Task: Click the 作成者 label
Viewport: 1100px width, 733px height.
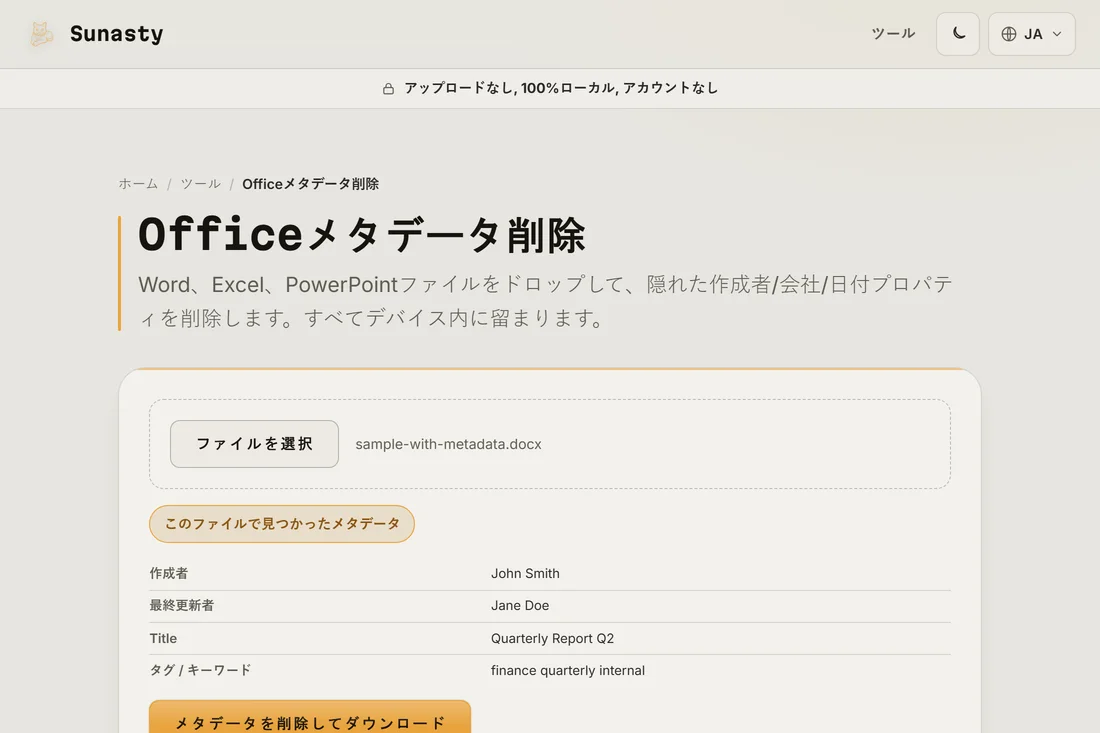Action: [168, 573]
